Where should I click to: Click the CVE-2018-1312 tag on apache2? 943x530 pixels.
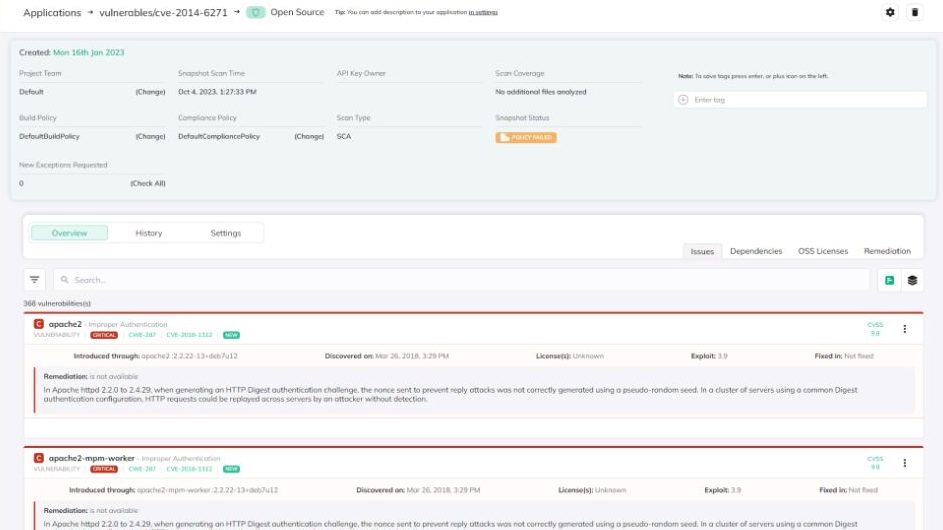(x=189, y=335)
